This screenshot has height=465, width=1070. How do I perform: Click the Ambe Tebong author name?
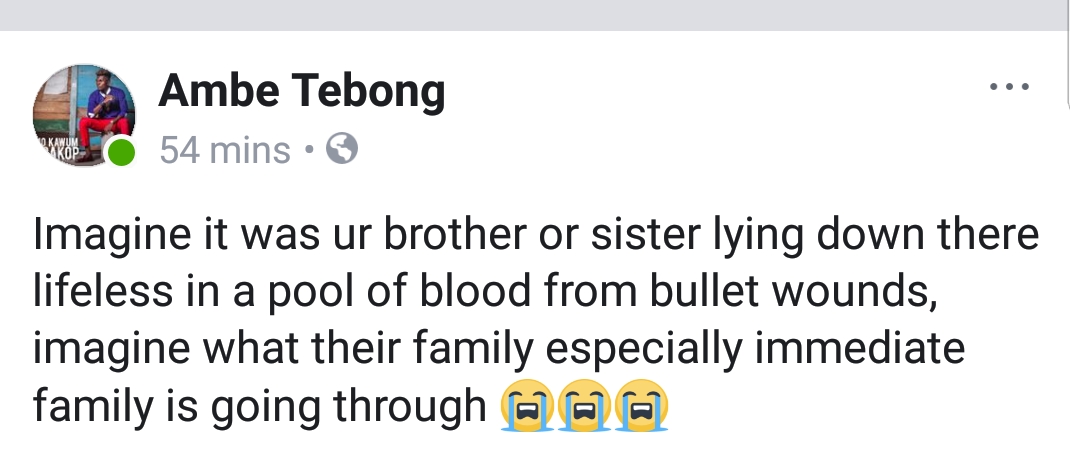(301, 92)
